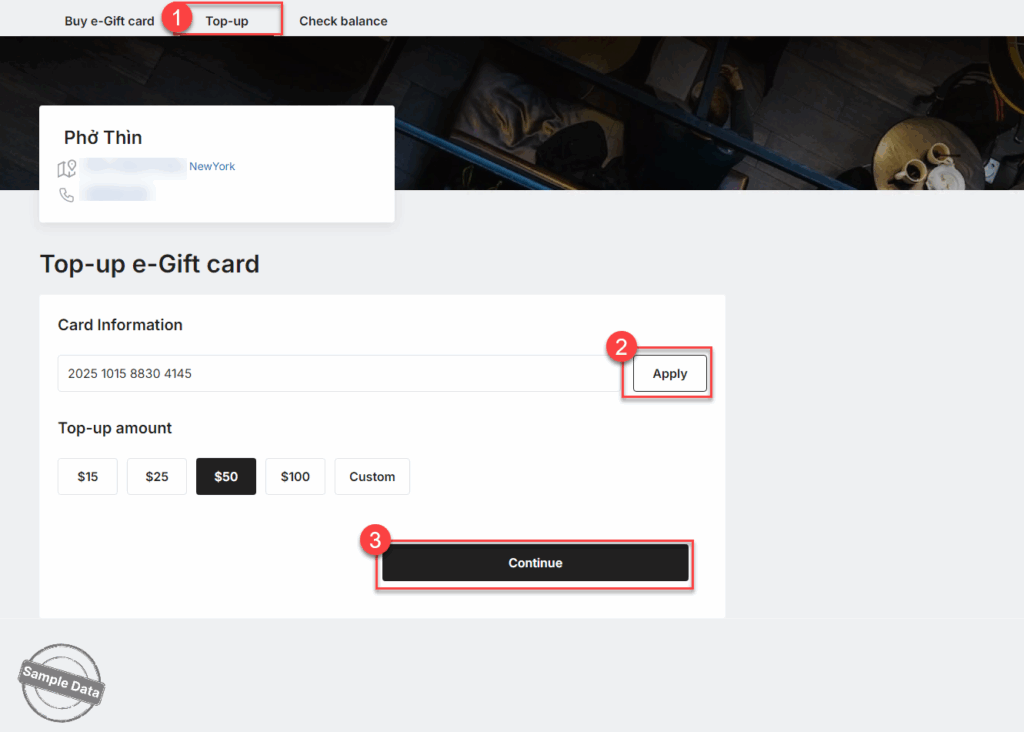The image size is (1024, 732).
Task: Choose the $50 top-up amount
Action: [226, 477]
